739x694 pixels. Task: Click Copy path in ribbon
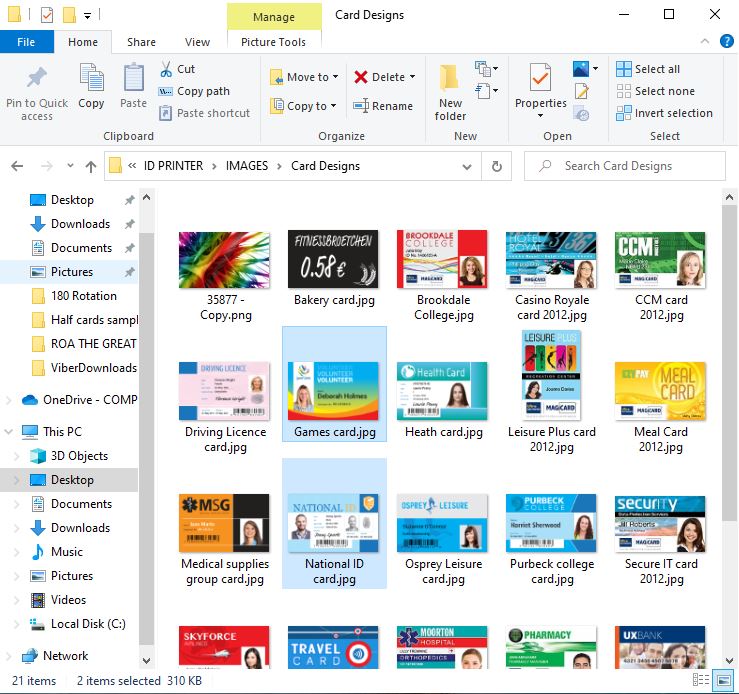(x=194, y=91)
